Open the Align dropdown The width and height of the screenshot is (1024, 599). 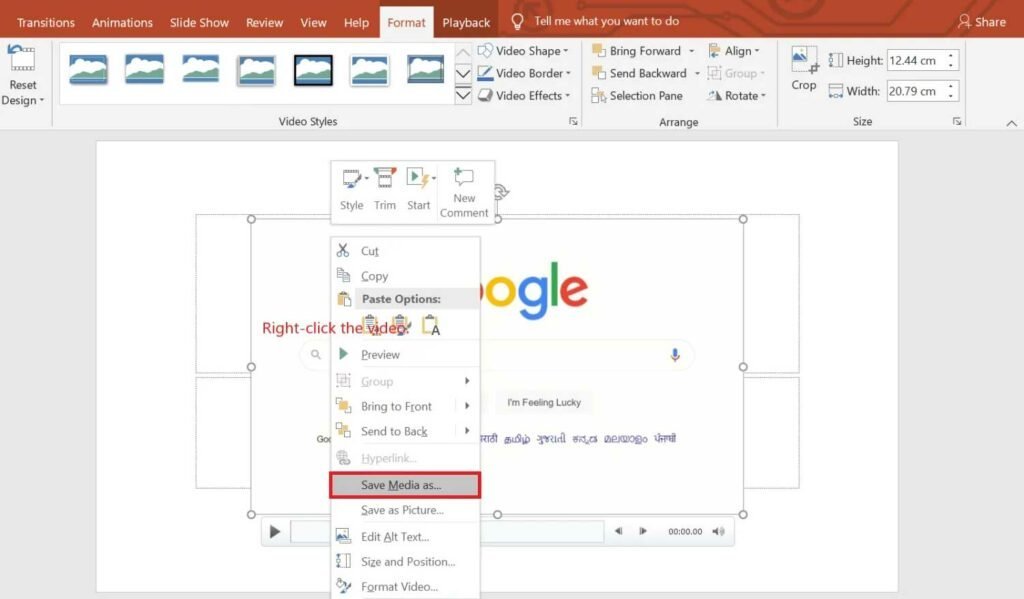734,51
